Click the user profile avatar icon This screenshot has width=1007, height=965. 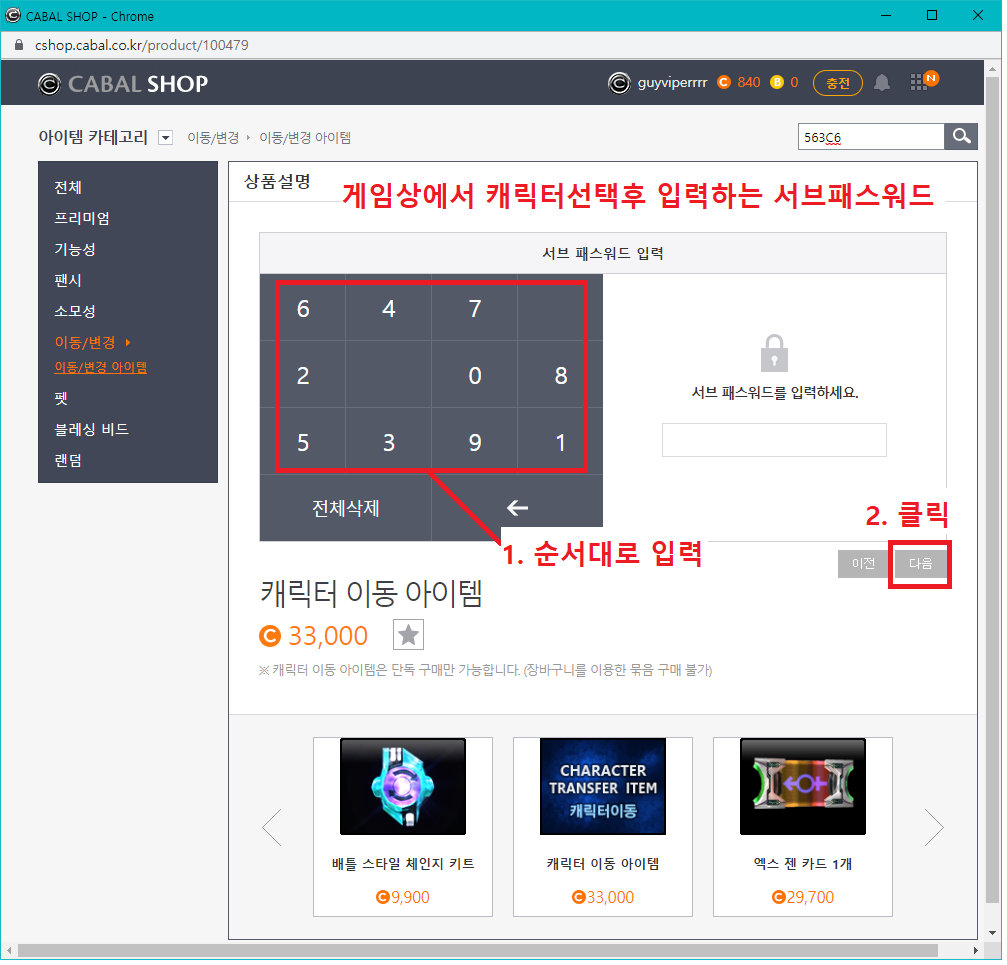coord(622,83)
